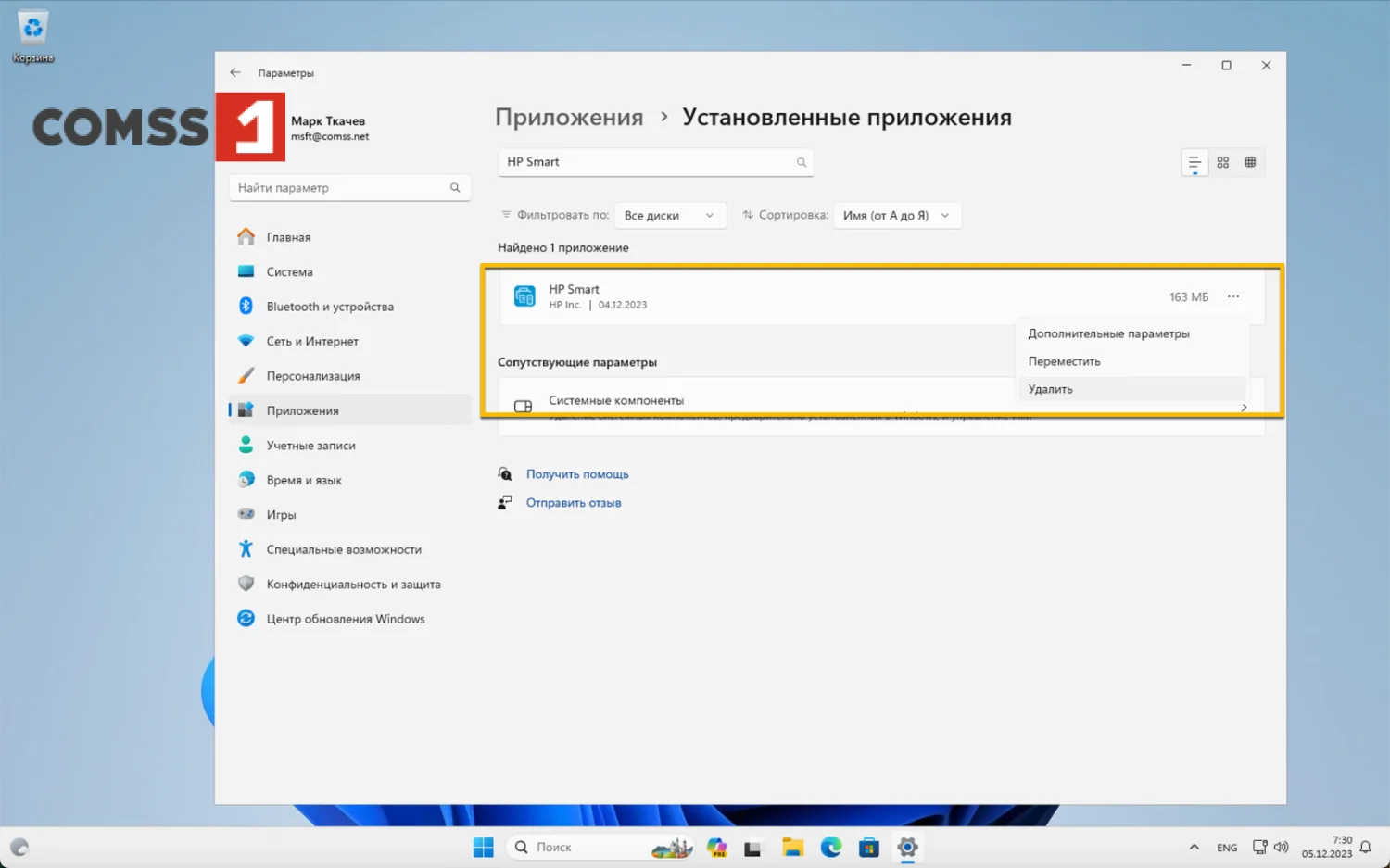
Task: Expand Системные компоненты chevron
Action: coord(1244,408)
